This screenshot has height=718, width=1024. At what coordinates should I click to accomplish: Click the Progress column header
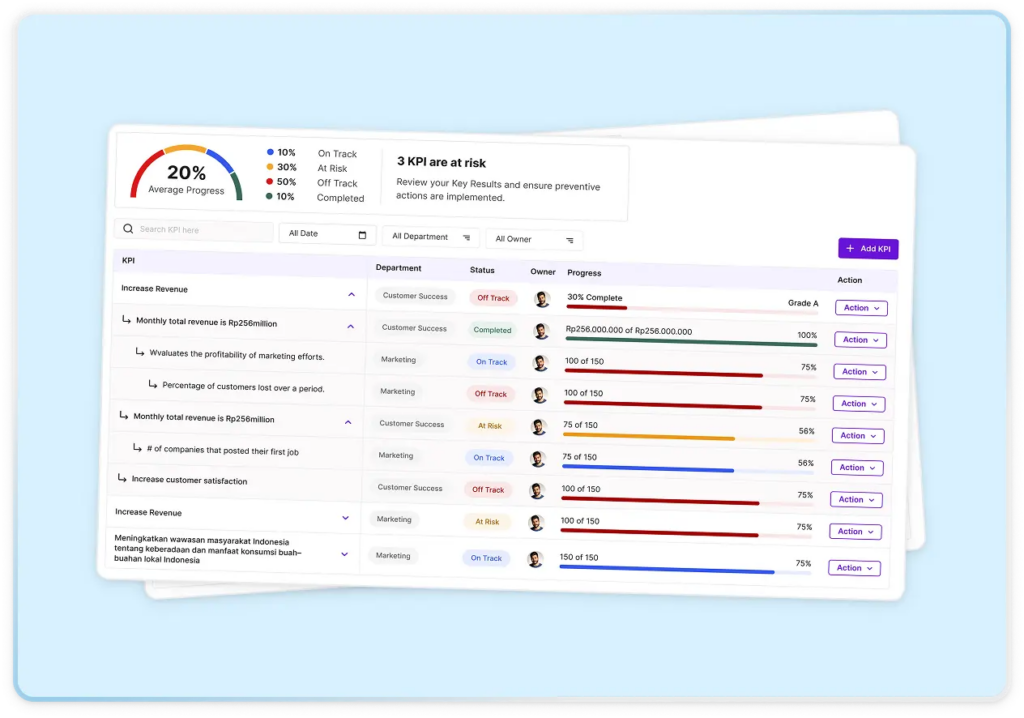pos(584,273)
